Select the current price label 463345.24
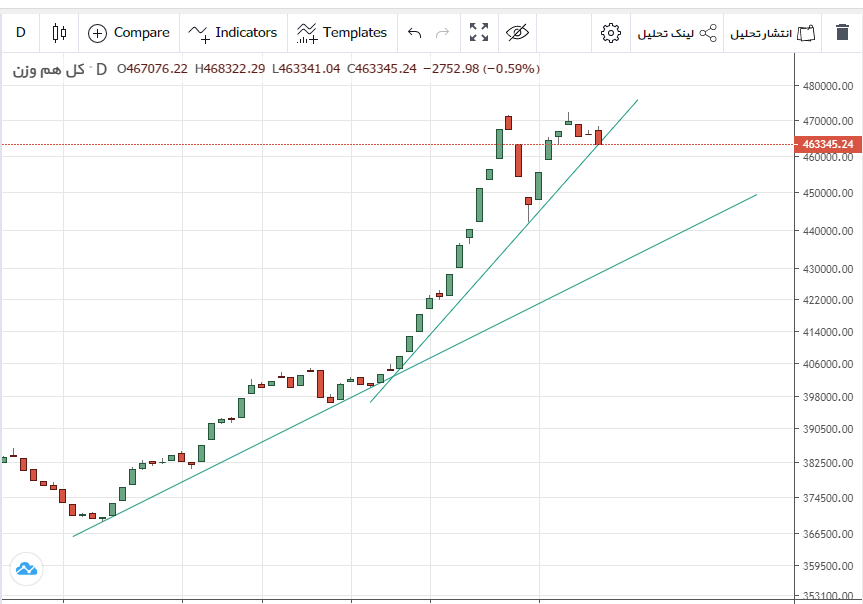863x604 pixels. [828, 144]
